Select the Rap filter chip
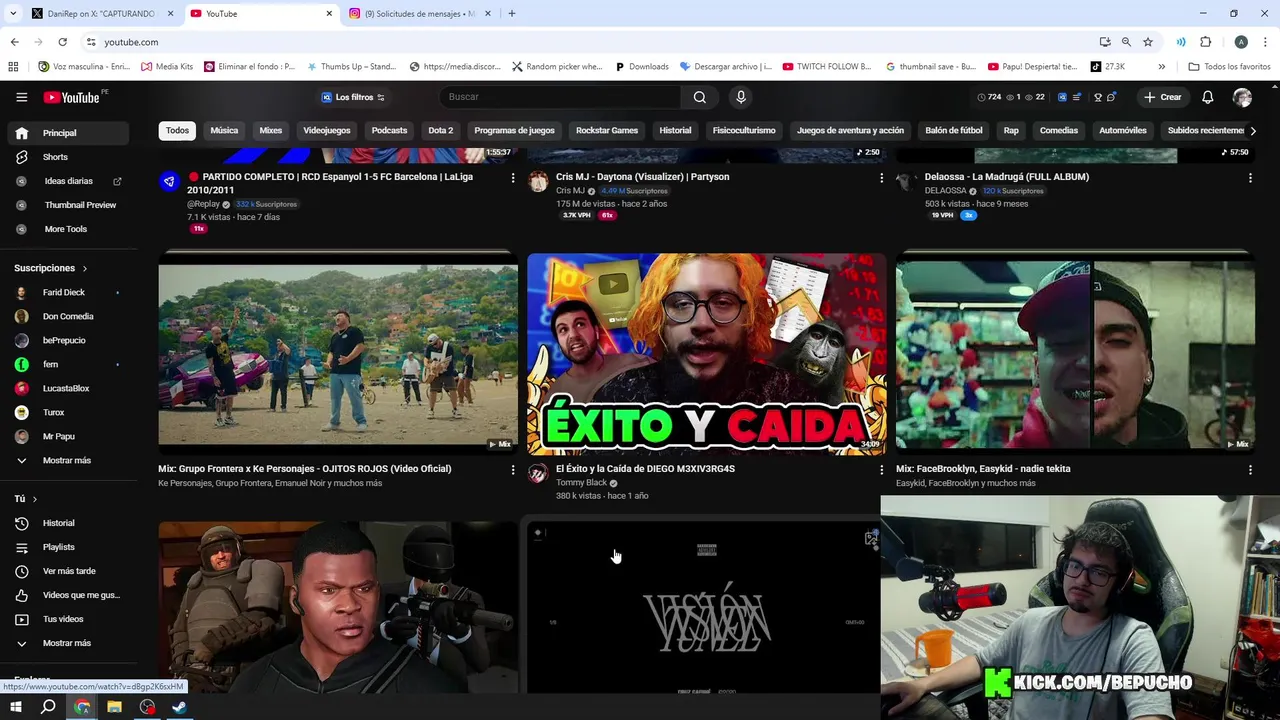 (x=1011, y=131)
